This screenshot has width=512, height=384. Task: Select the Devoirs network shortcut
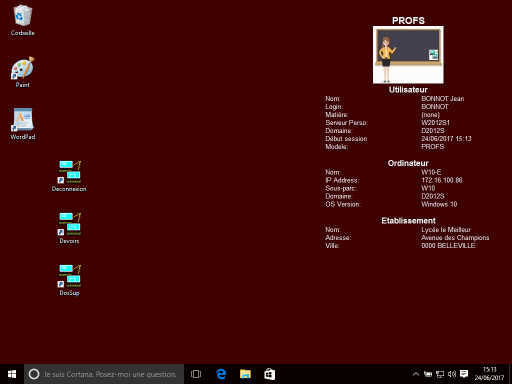[69, 228]
